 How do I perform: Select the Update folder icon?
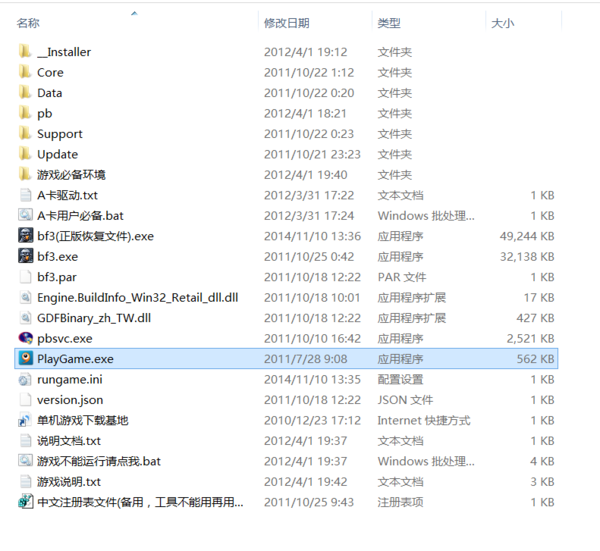click(x=25, y=154)
